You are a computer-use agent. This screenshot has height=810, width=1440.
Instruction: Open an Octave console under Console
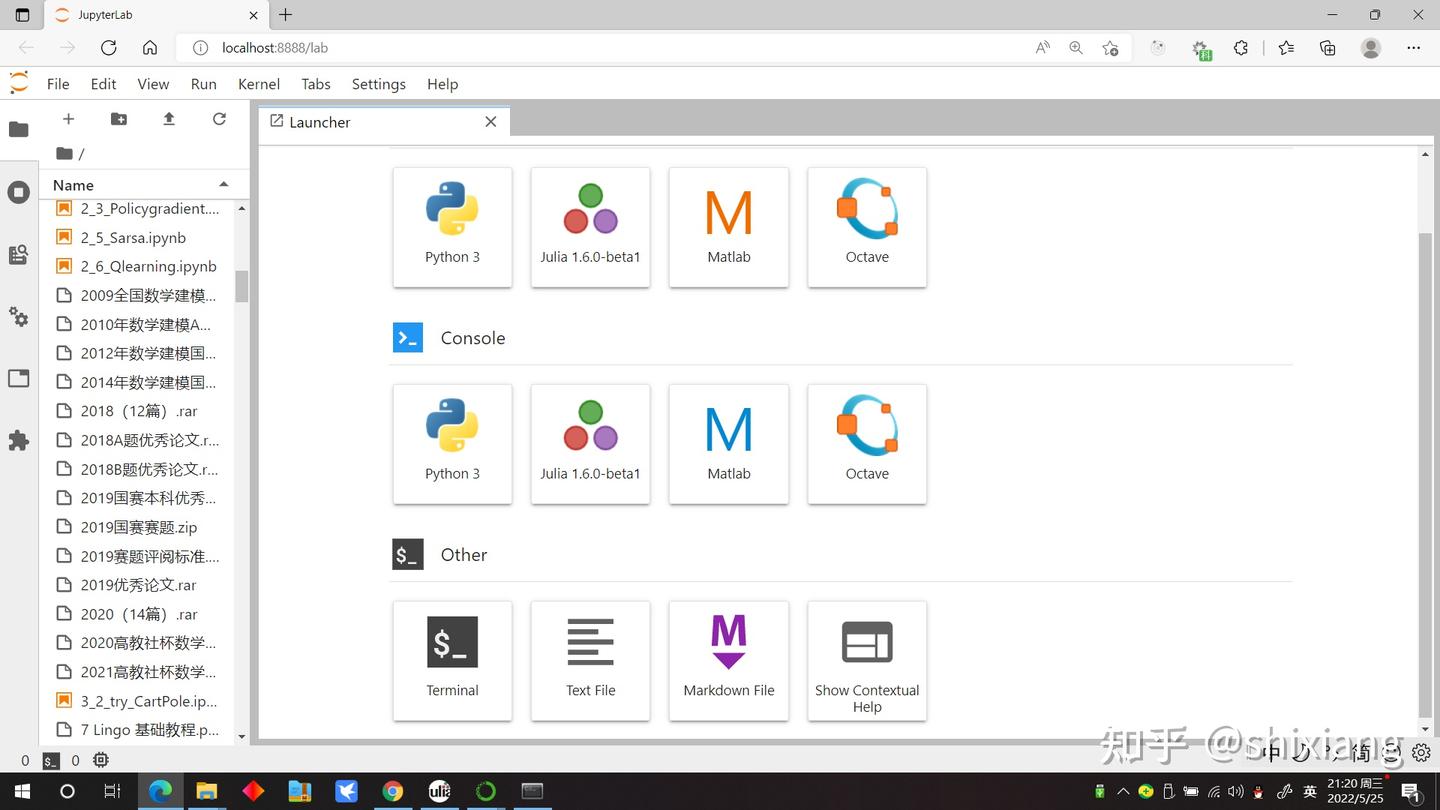[867, 444]
